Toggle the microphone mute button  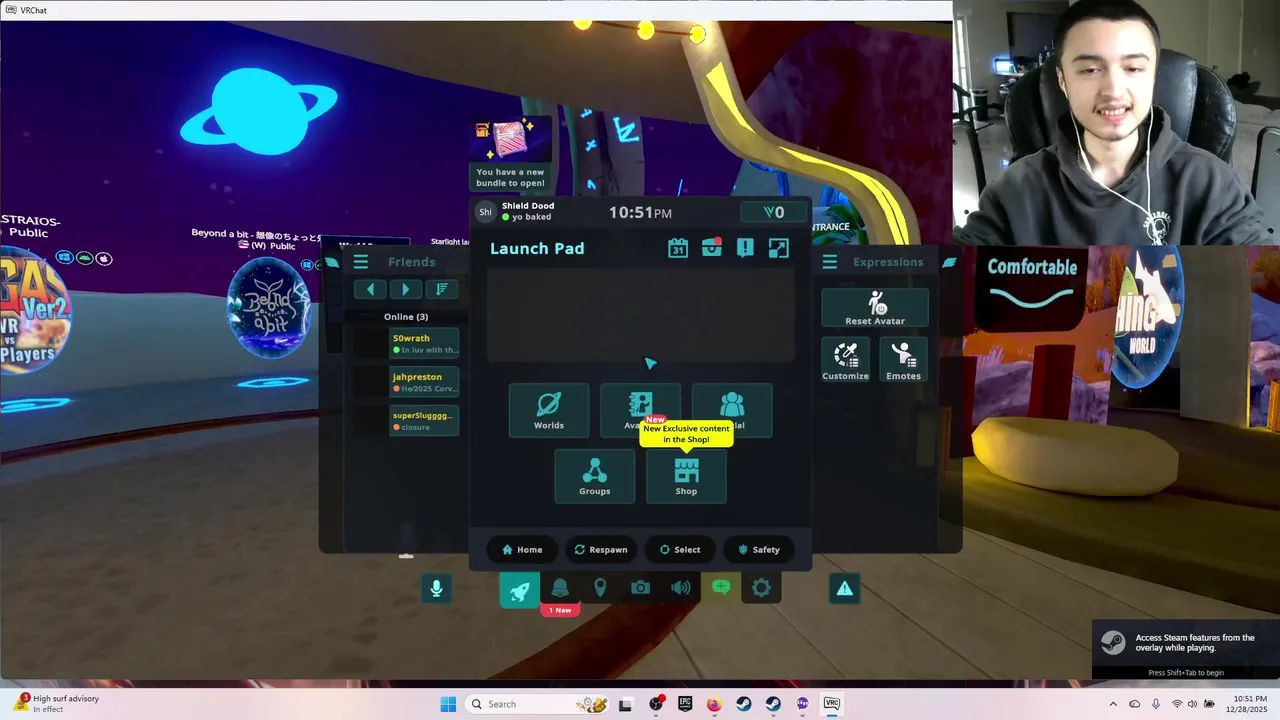436,589
